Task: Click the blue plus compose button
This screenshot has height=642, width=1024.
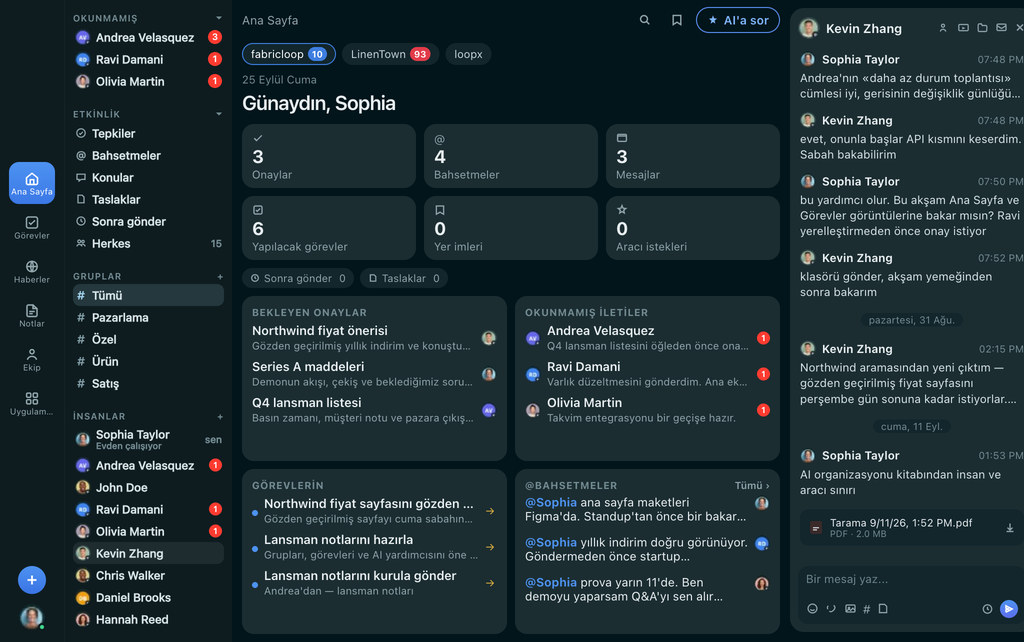Action: click(31, 579)
